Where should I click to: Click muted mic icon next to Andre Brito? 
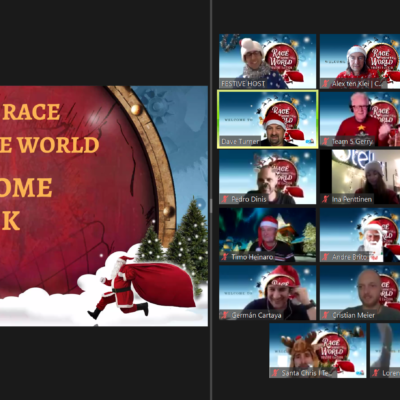point(326,257)
